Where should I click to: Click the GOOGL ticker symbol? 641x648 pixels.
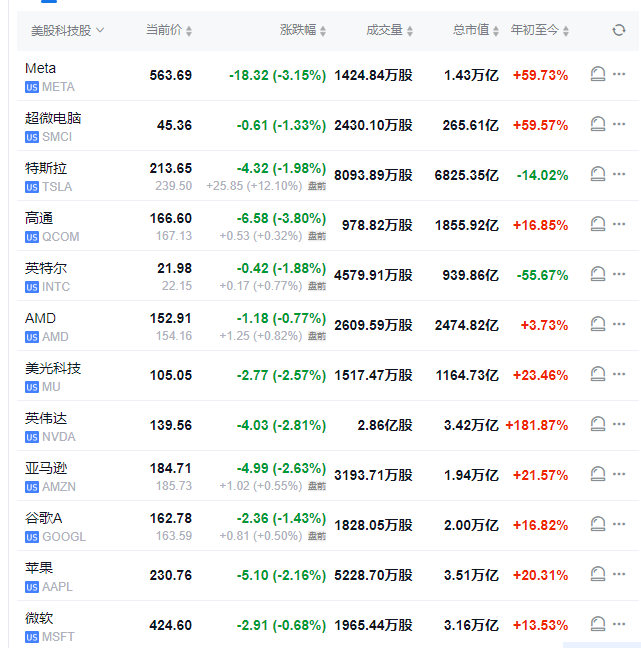pos(64,537)
